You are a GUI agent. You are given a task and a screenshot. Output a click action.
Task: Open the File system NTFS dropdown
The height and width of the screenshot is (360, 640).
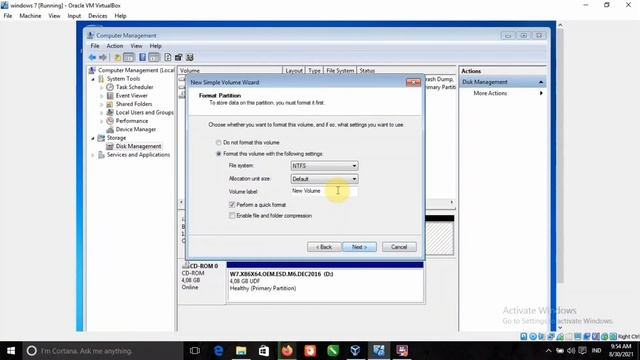point(324,166)
